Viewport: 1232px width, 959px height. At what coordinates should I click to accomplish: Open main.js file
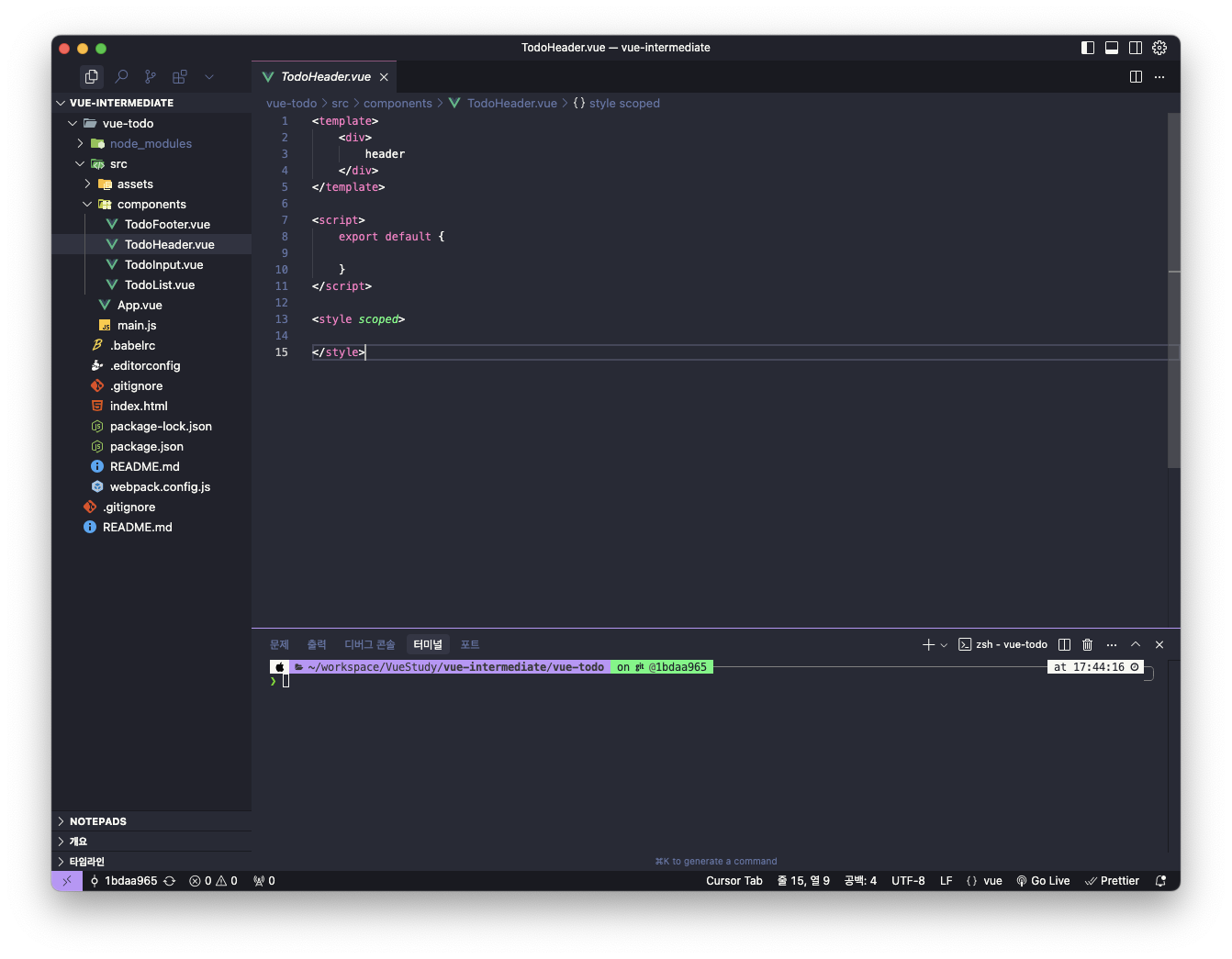click(x=151, y=325)
